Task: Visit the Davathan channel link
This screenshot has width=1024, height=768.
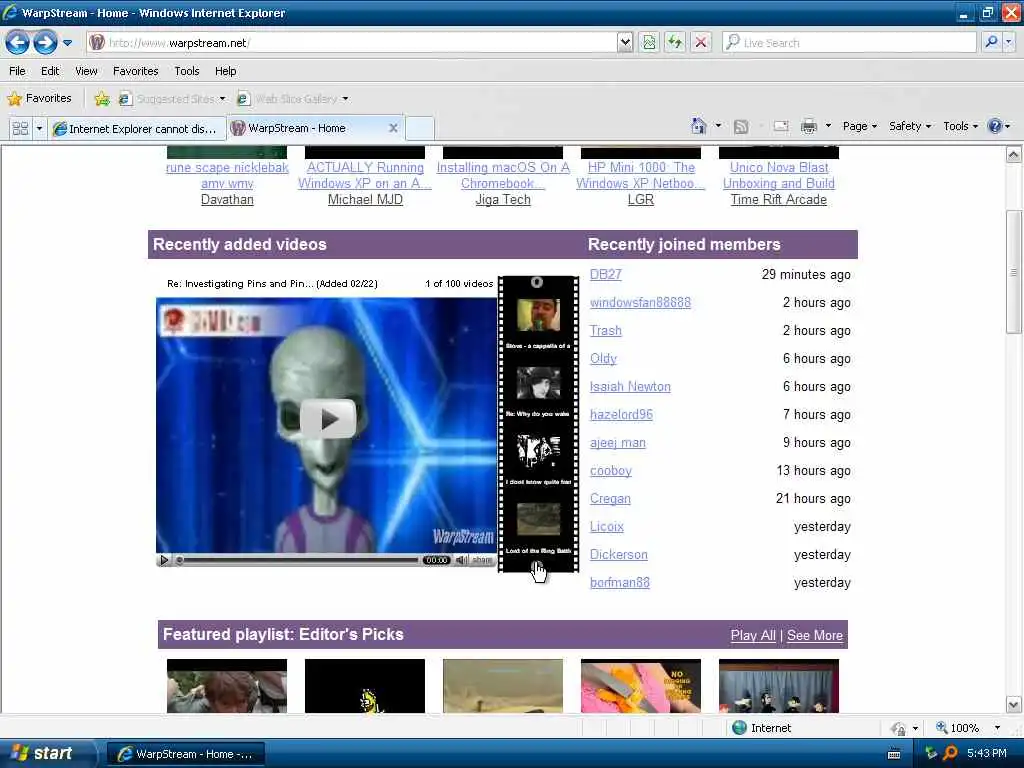Action: coord(227,200)
